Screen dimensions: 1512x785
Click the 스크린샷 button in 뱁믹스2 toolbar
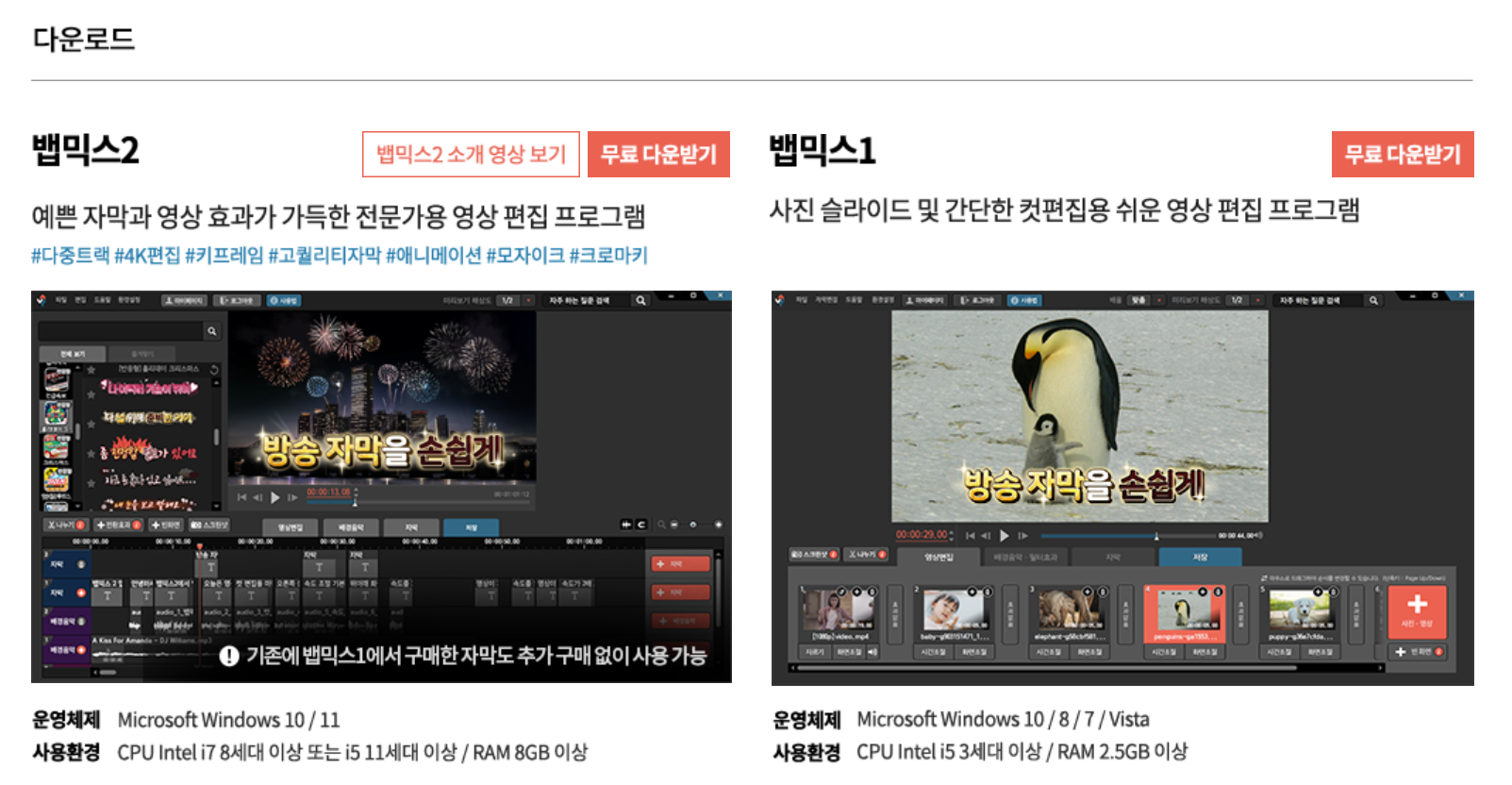click(209, 525)
